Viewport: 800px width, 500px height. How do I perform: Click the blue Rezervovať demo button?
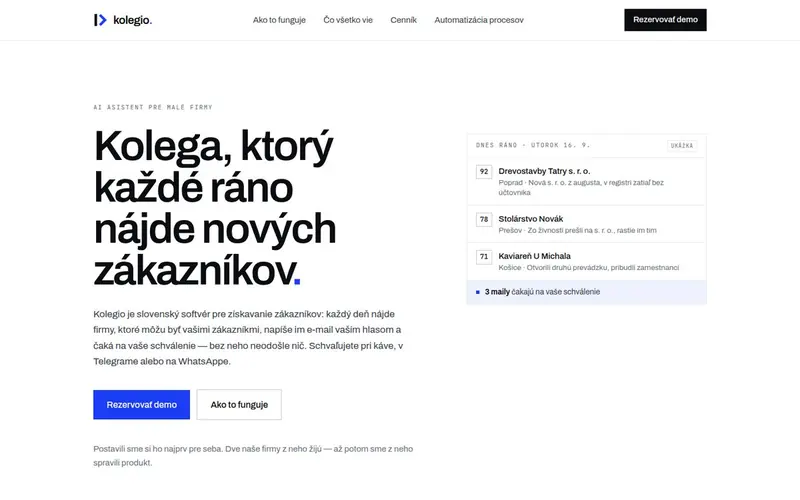tap(141, 405)
